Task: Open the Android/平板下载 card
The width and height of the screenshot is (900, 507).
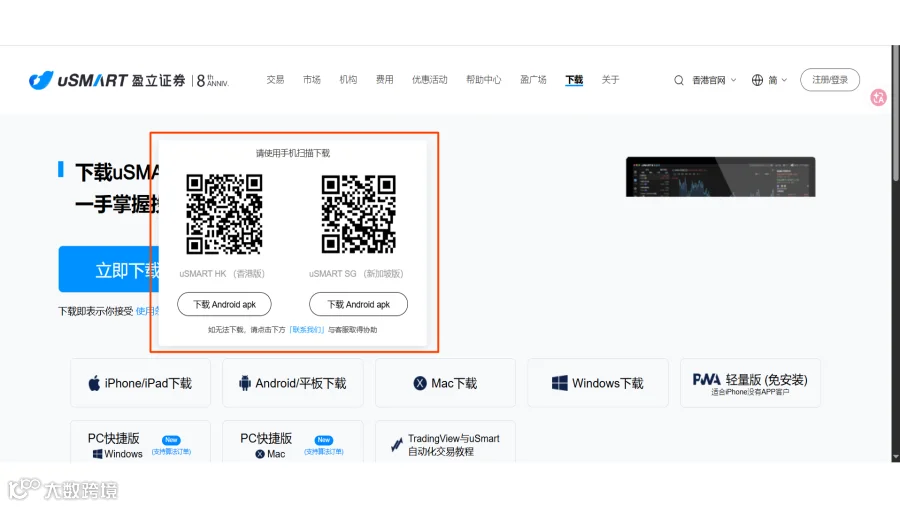Action: point(293,383)
